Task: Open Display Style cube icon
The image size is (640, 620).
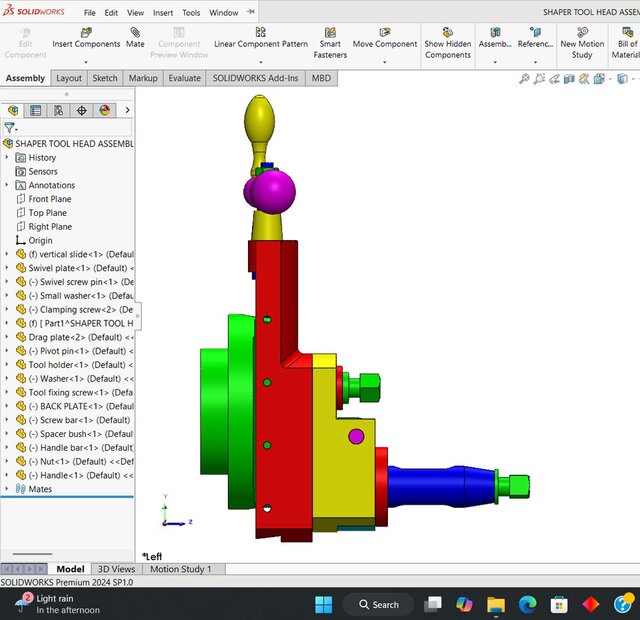Action: point(622,78)
